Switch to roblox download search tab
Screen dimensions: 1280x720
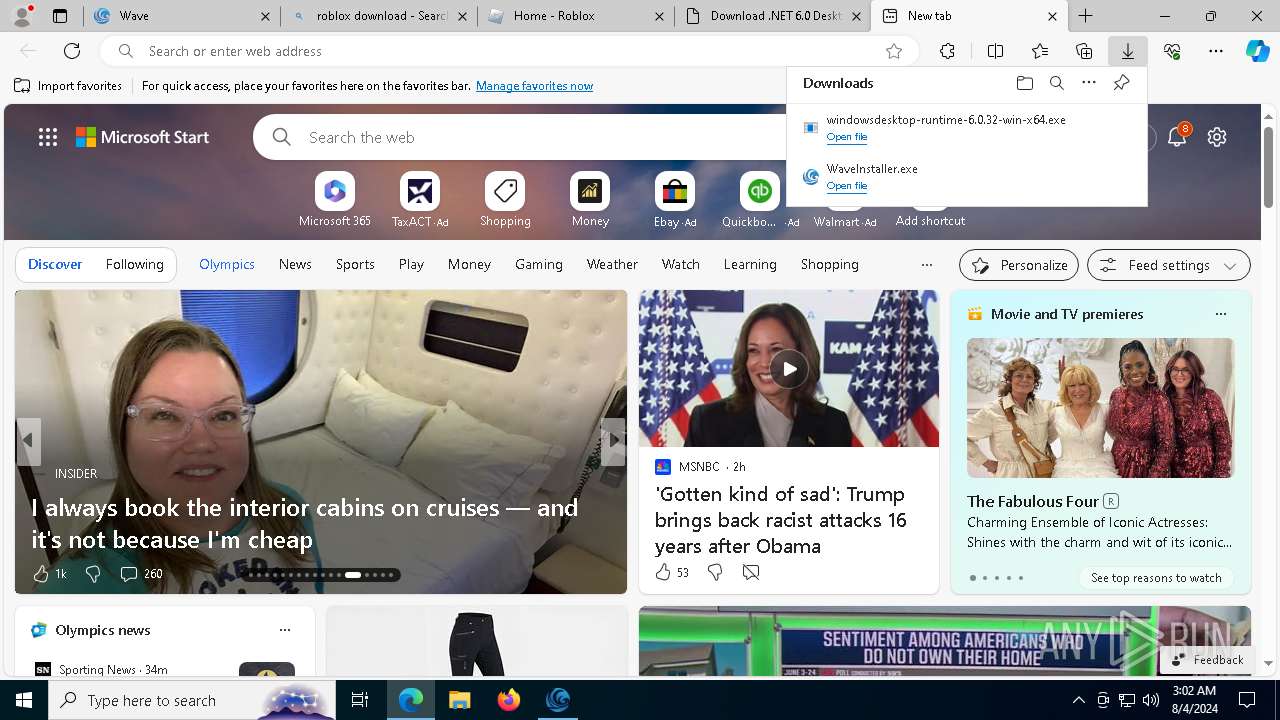378,16
